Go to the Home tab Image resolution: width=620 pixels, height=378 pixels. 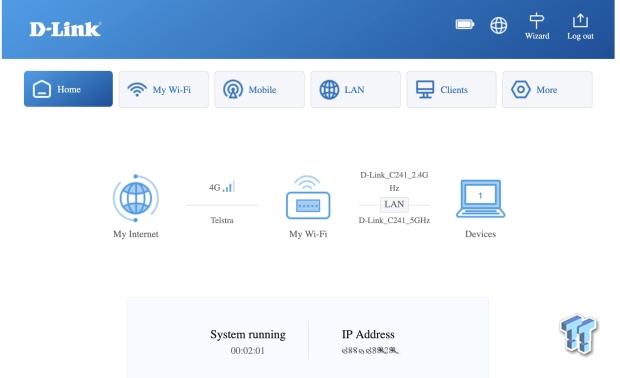(68, 89)
